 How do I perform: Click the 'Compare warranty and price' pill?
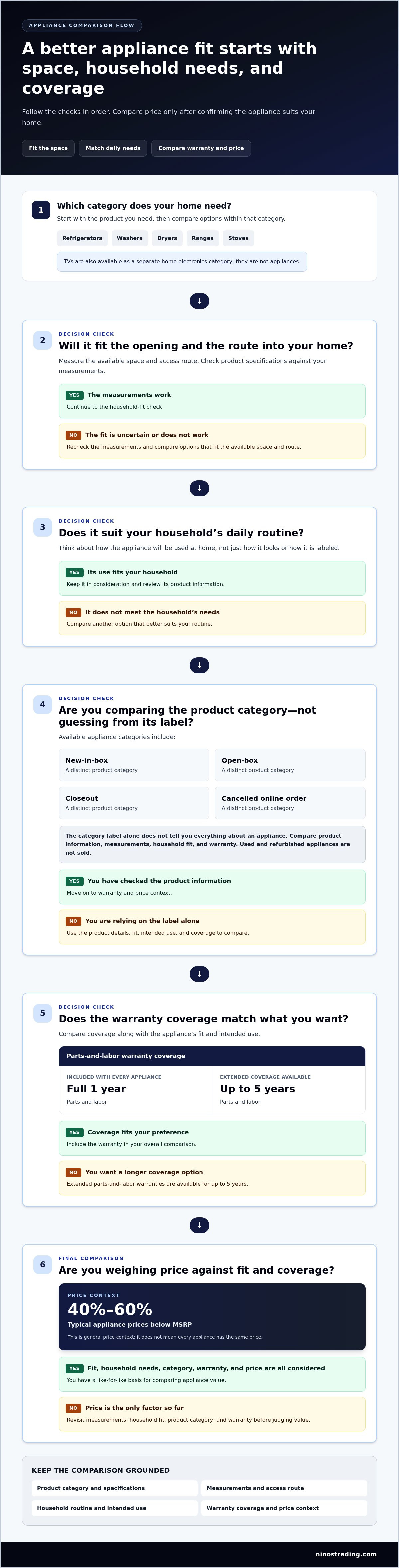point(201,148)
